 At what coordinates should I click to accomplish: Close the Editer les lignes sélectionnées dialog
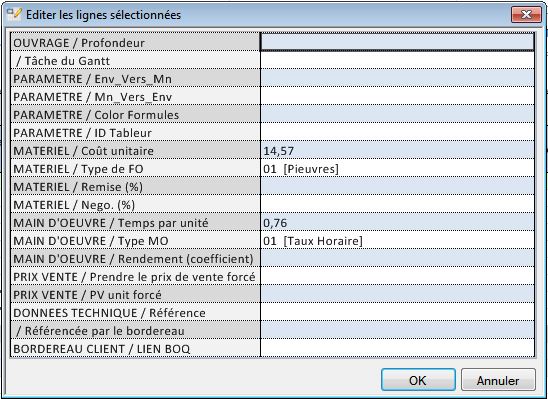coord(526,14)
